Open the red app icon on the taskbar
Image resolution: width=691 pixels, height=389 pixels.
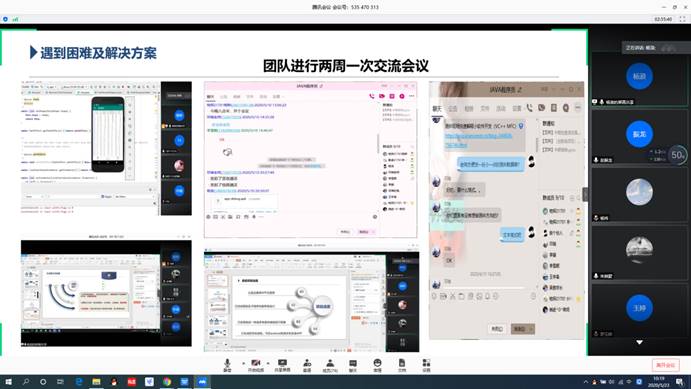point(132,382)
